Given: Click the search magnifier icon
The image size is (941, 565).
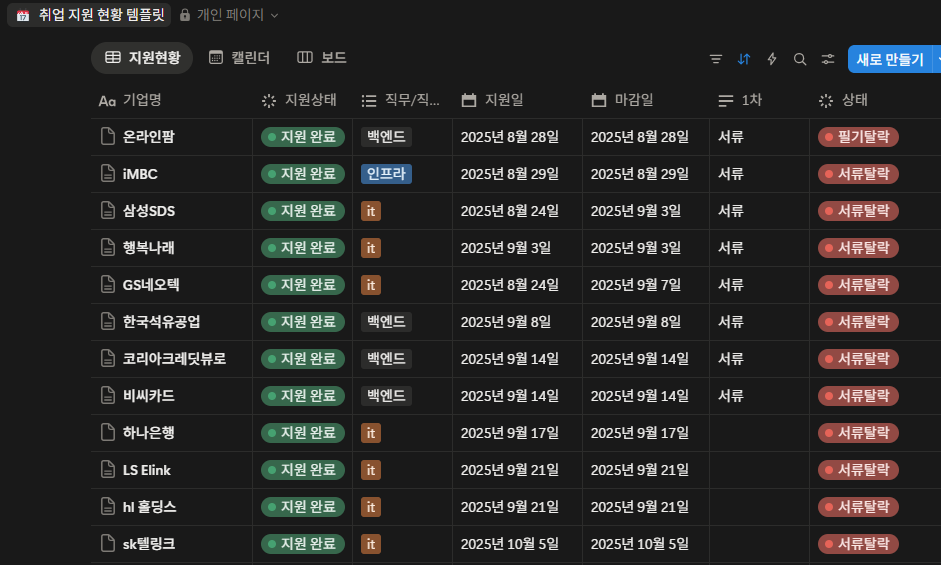Looking at the screenshot, I should 799,59.
